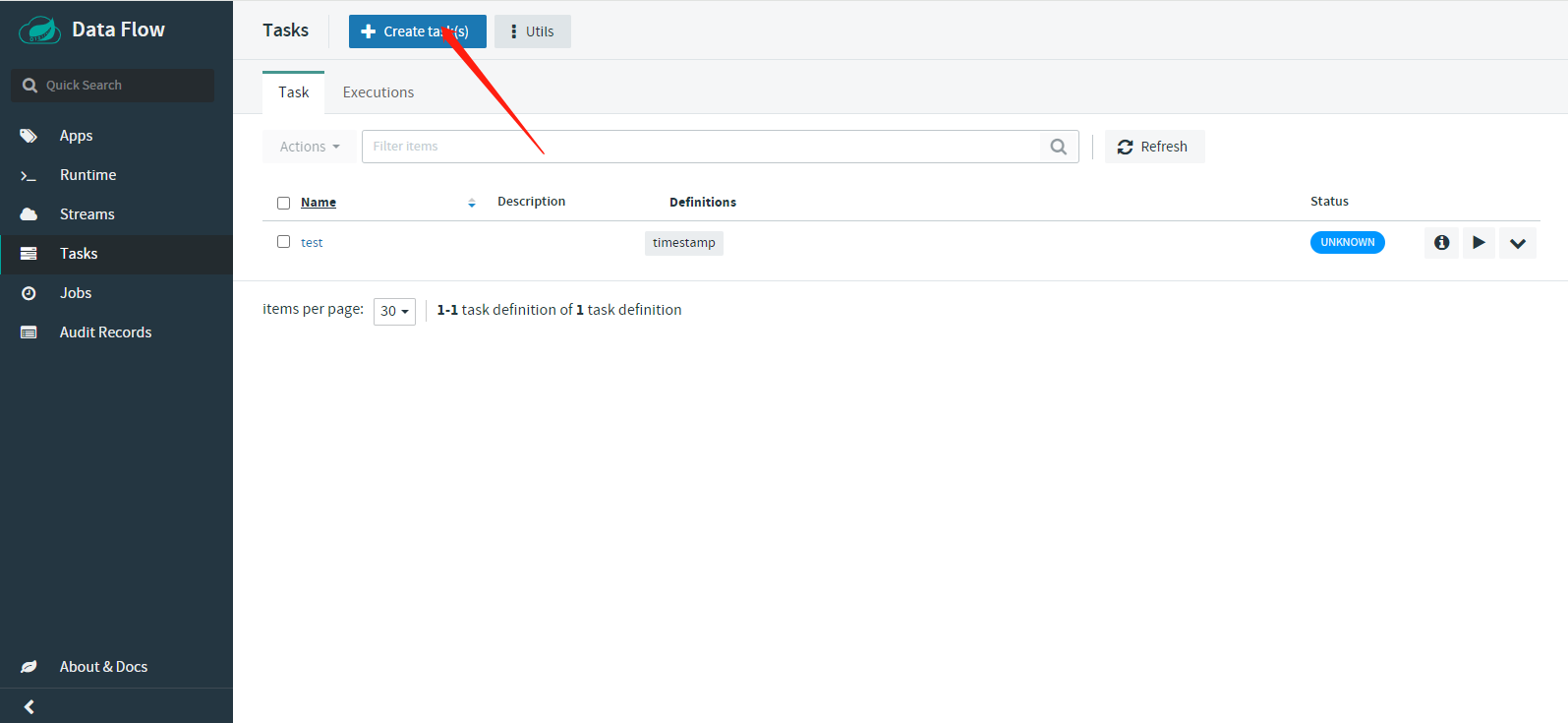Image resolution: width=1568 pixels, height=723 pixels.
Task: Launch the test task play icon
Action: (1479, 243)
